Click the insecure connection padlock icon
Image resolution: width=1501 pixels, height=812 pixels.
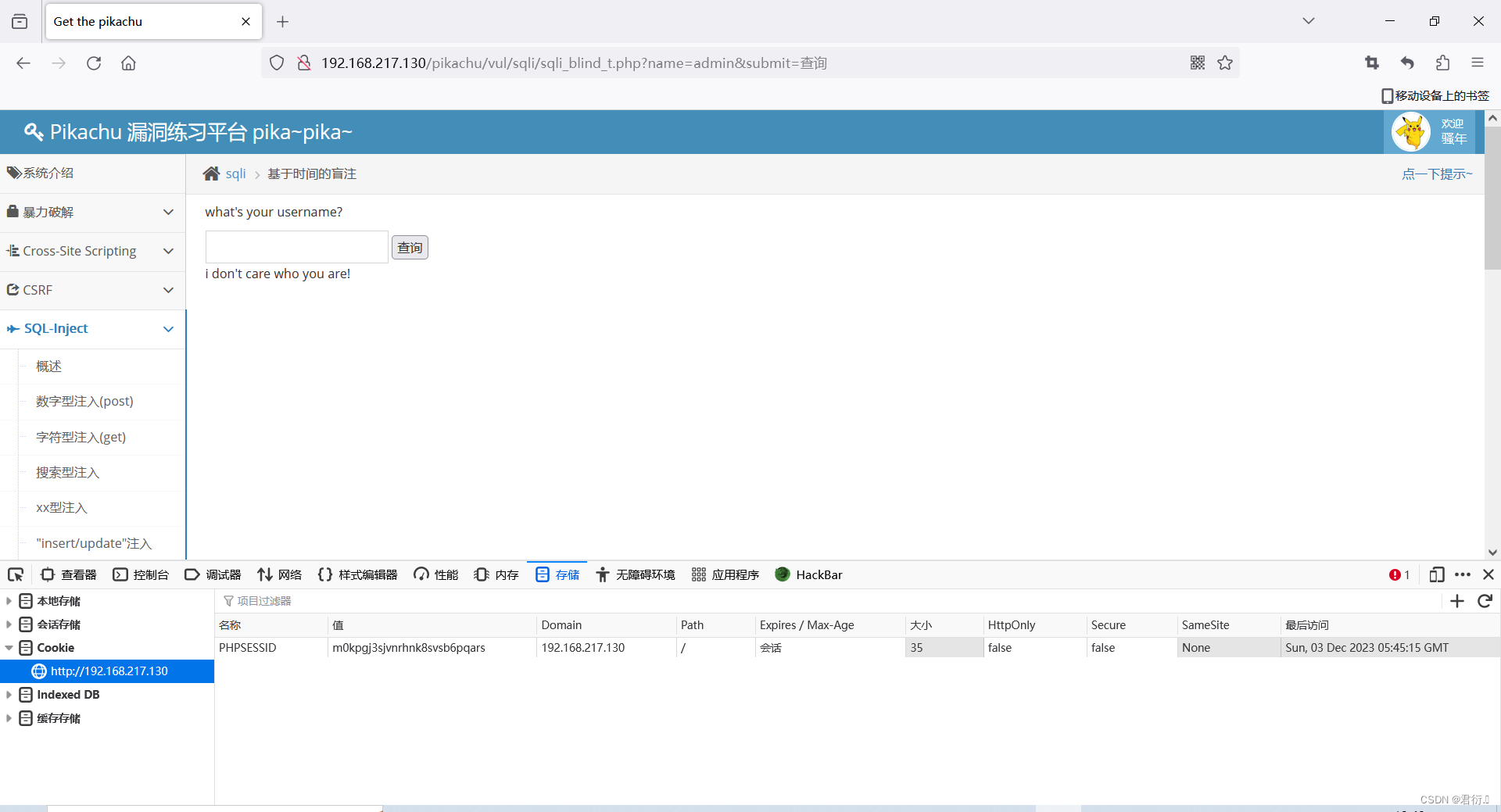(x=304, y=63)
